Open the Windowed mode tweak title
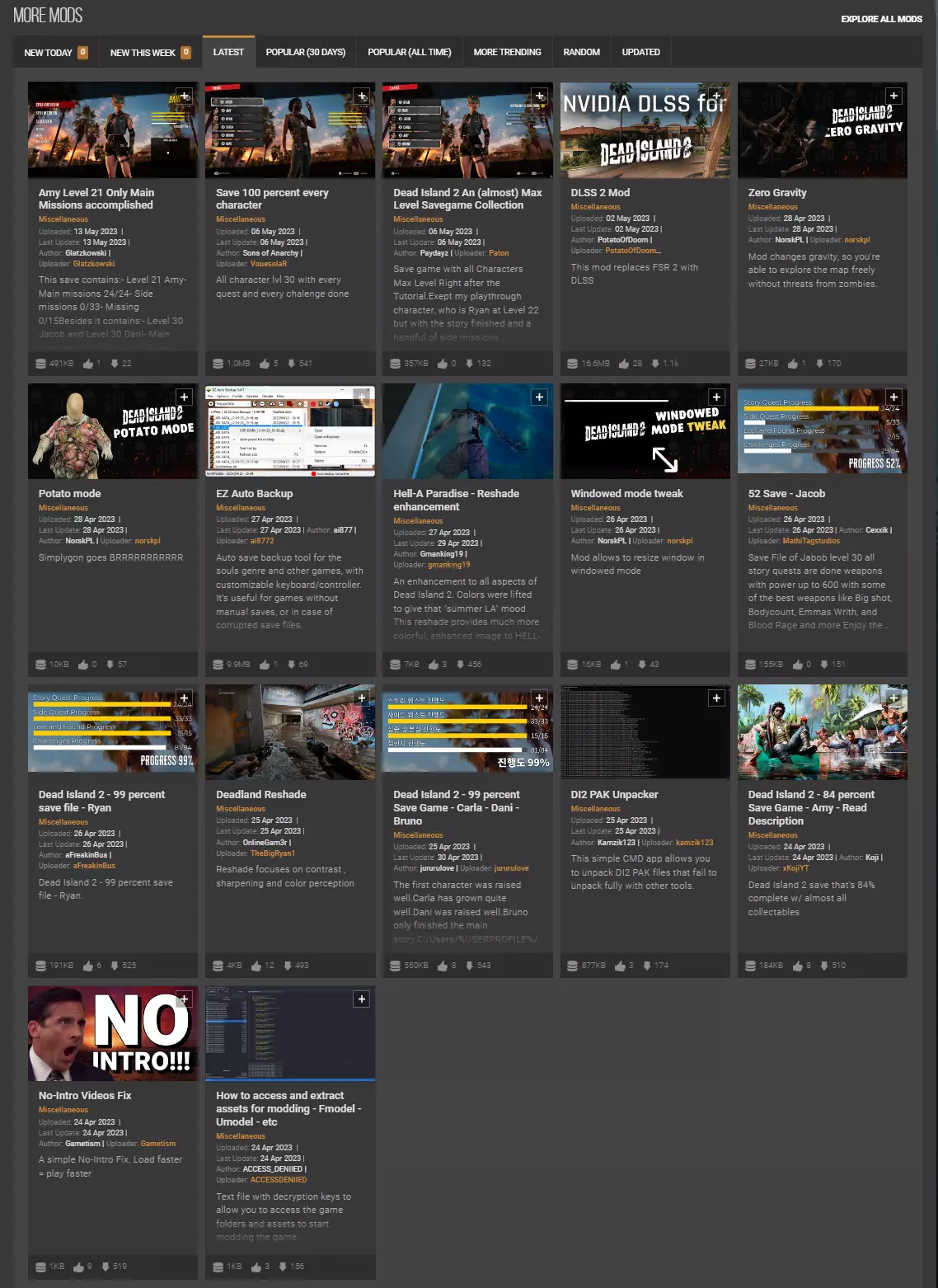Image resolution: width=938 pixels, height=1288 pixels. 627,494
